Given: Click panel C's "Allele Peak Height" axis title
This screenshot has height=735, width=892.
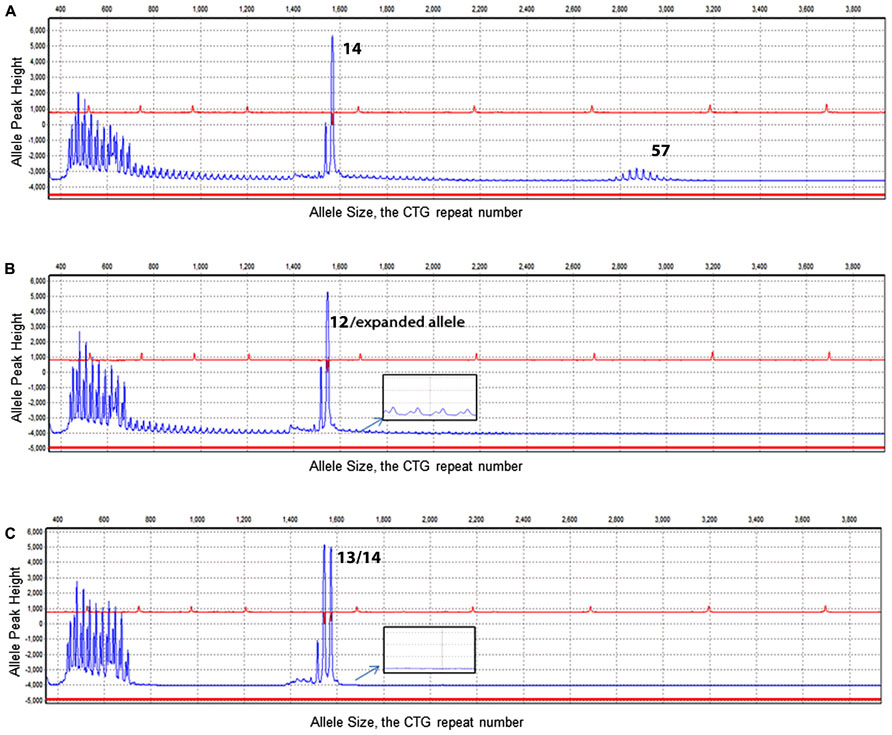Looking at the screenshot, I should [x=15, y=622].
